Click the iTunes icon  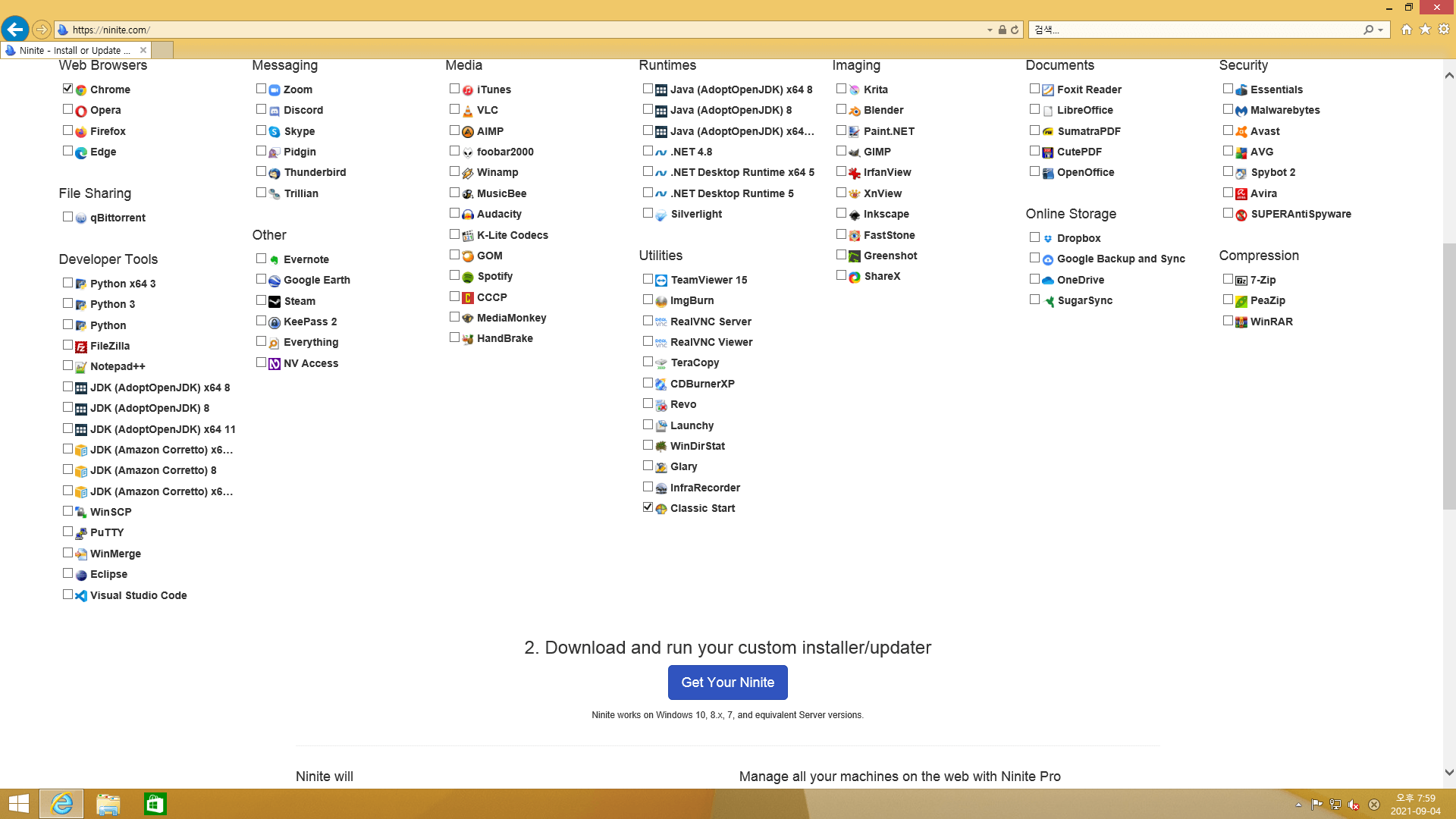coord(468,89)
